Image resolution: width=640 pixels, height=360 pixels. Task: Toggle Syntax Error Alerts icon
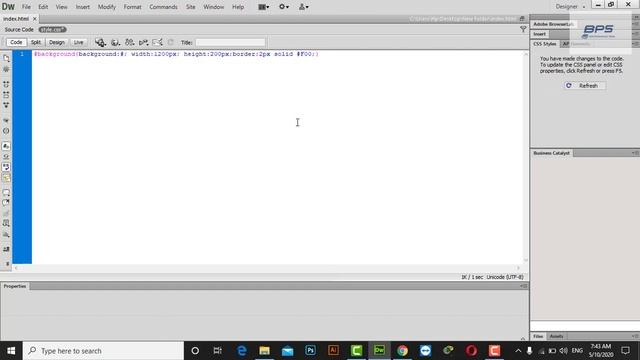click(x=6, y=178)
